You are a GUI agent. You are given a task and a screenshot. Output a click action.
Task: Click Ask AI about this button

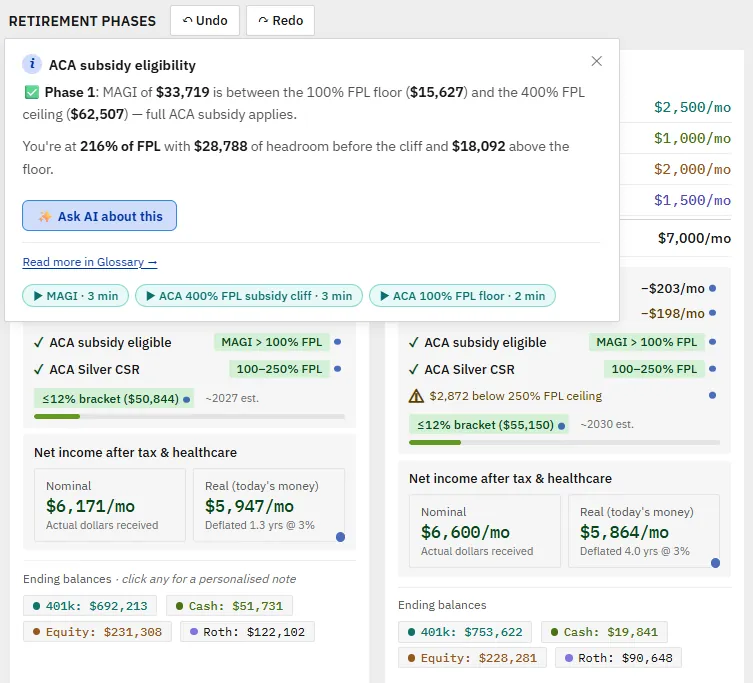click(99, 216)
